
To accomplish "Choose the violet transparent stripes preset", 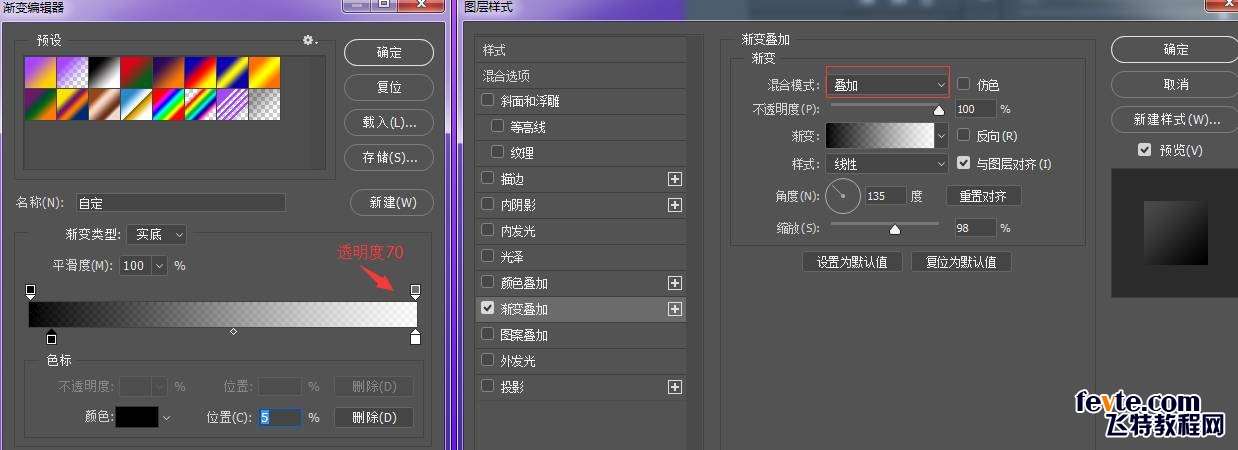I will [232, 104].
